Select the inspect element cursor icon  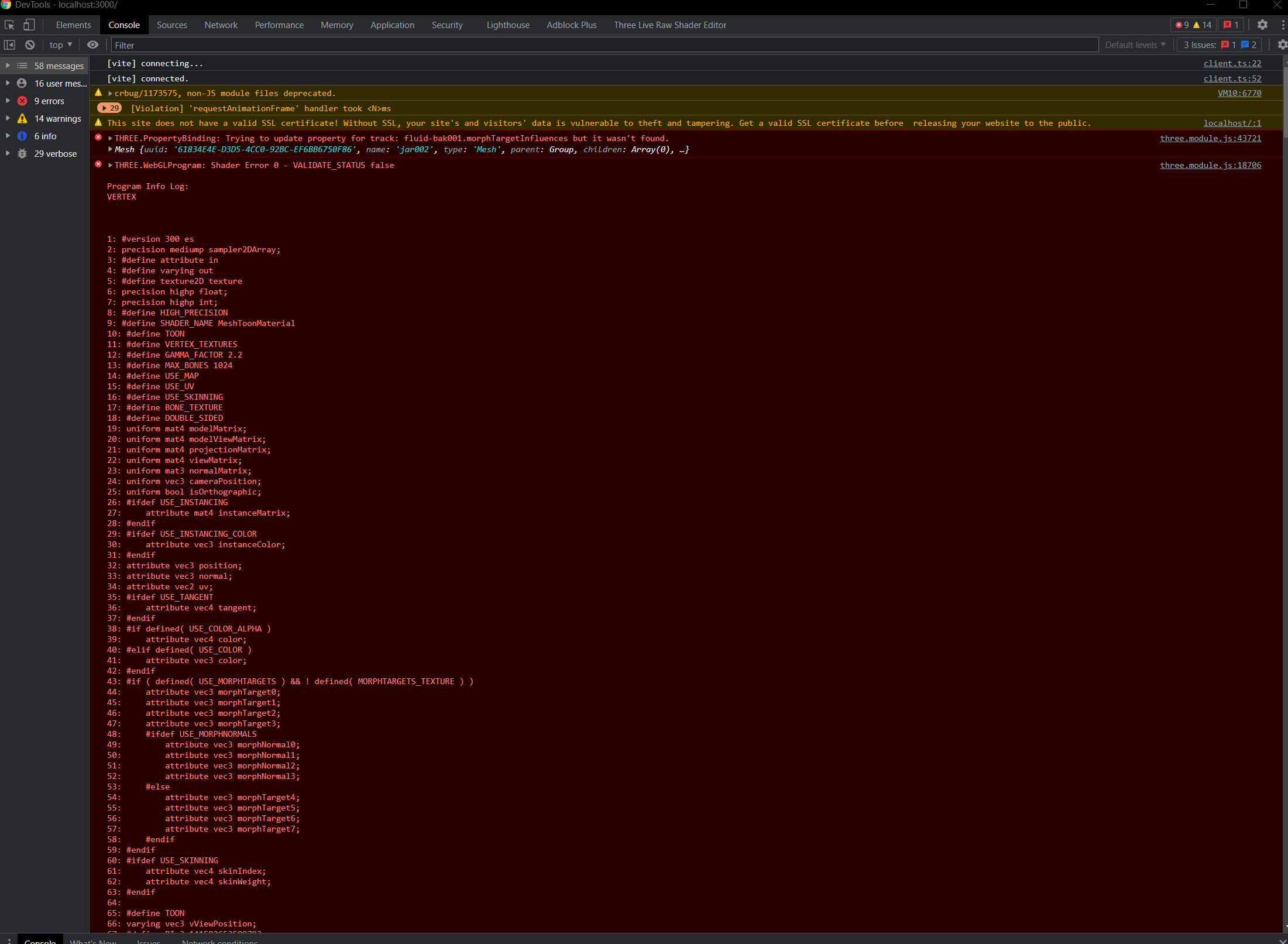click(x=9, y=25)
